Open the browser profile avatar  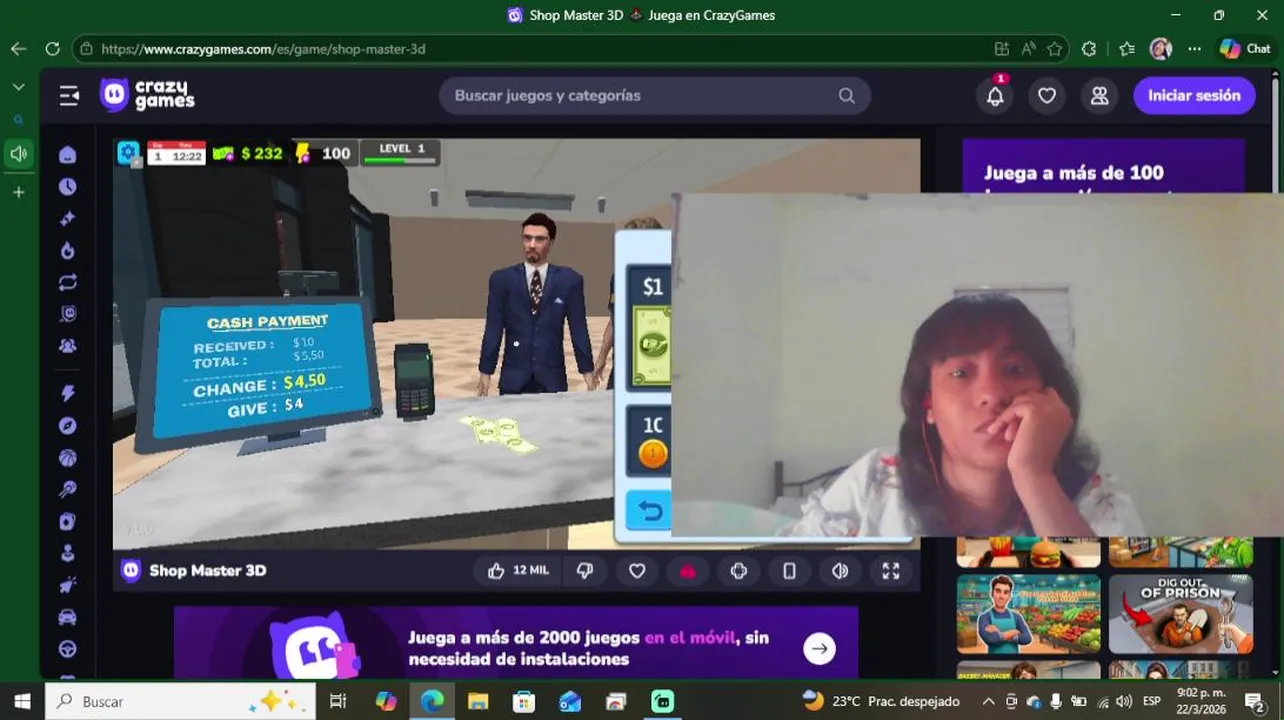click(x=1161, y=49)
